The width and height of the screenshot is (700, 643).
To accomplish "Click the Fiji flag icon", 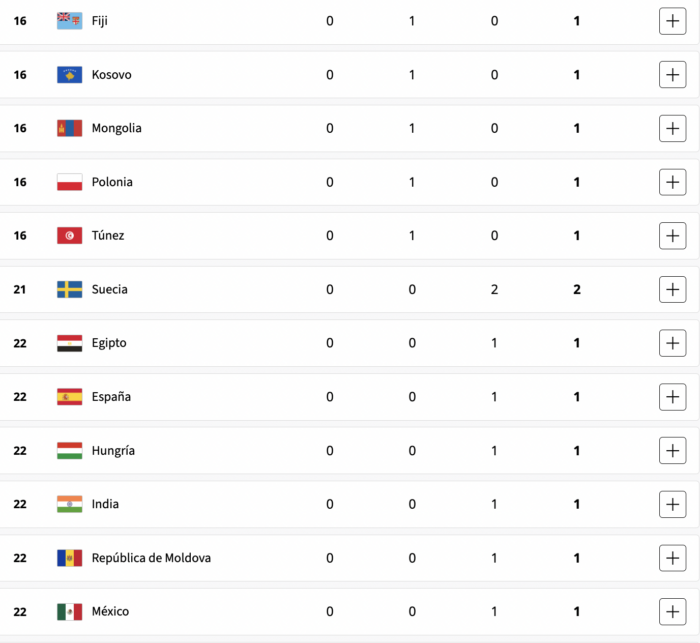I will point(70,21).
